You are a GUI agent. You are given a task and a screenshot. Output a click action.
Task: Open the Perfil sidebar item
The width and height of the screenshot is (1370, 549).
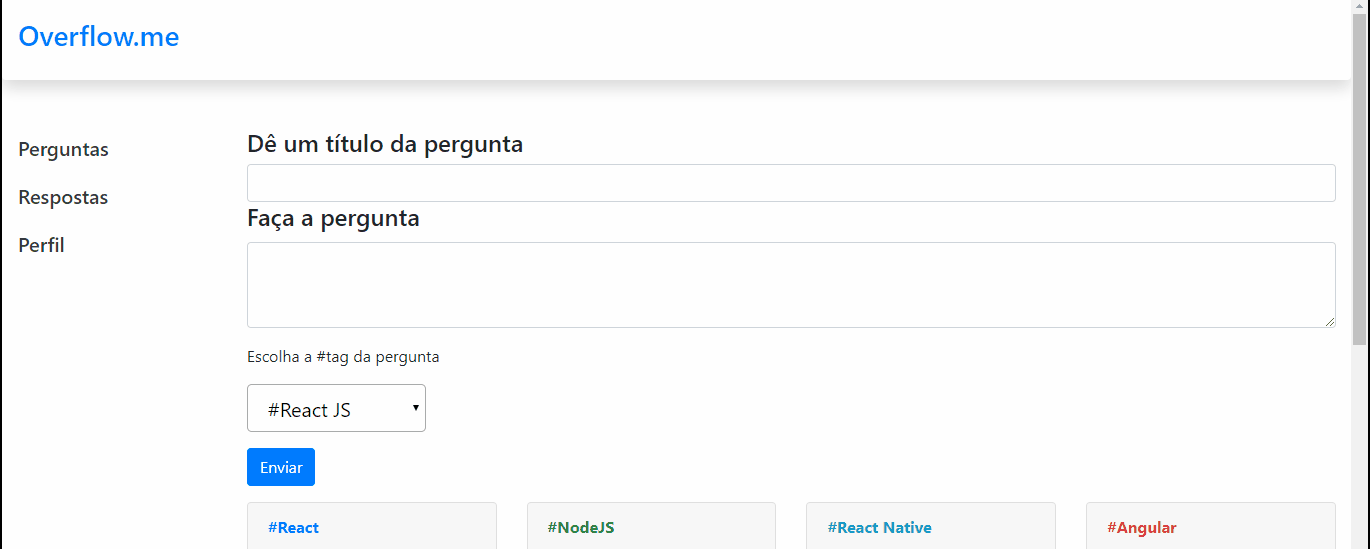[42, 246]
